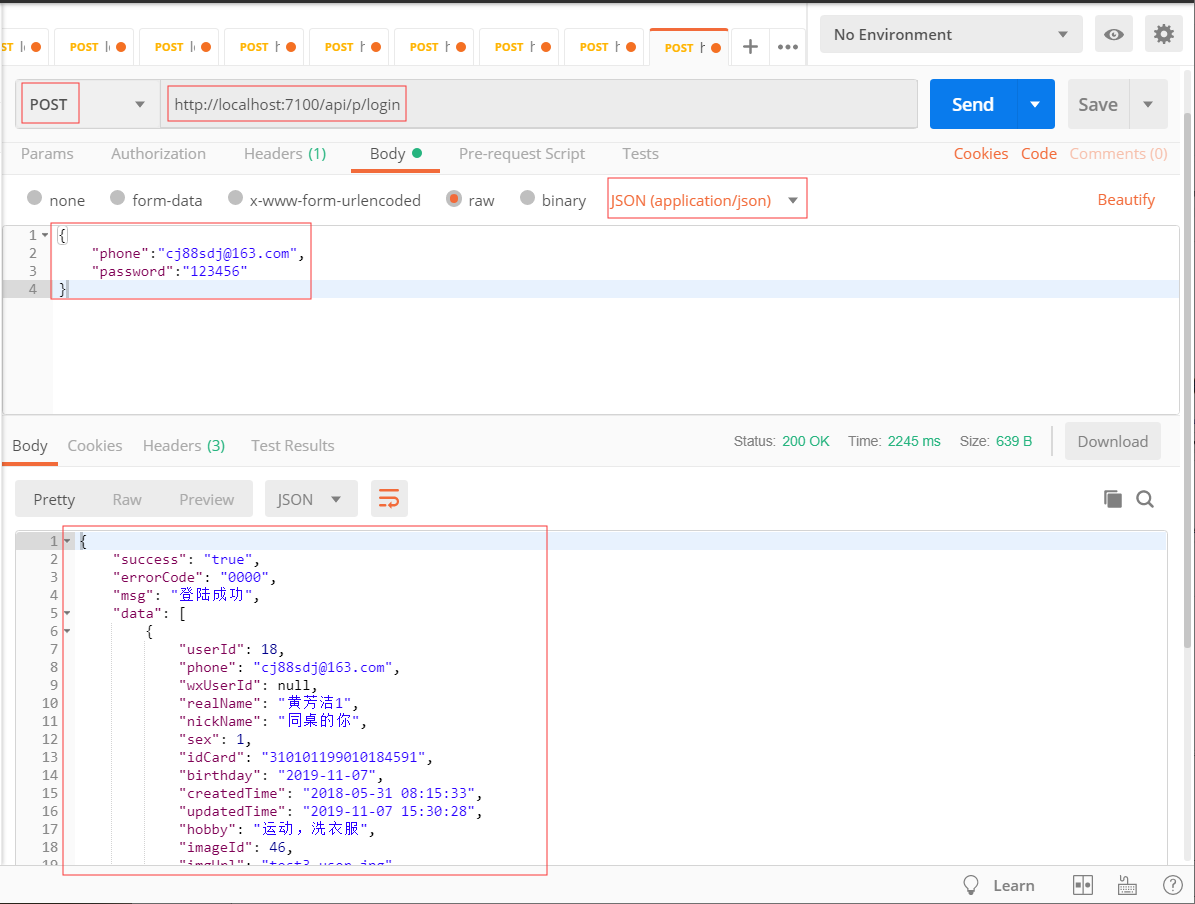The width and height of the screenshot is (1195, 904).
Task: Open Send button dropdown arrow
Action: [1035, 104]
